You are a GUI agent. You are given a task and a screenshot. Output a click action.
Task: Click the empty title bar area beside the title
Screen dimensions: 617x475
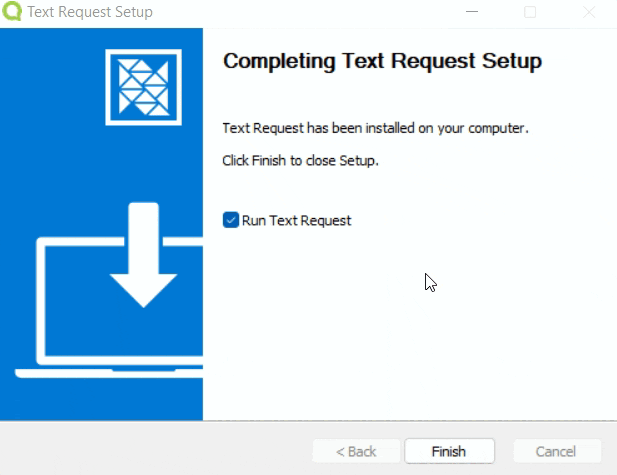coord(300,12)
